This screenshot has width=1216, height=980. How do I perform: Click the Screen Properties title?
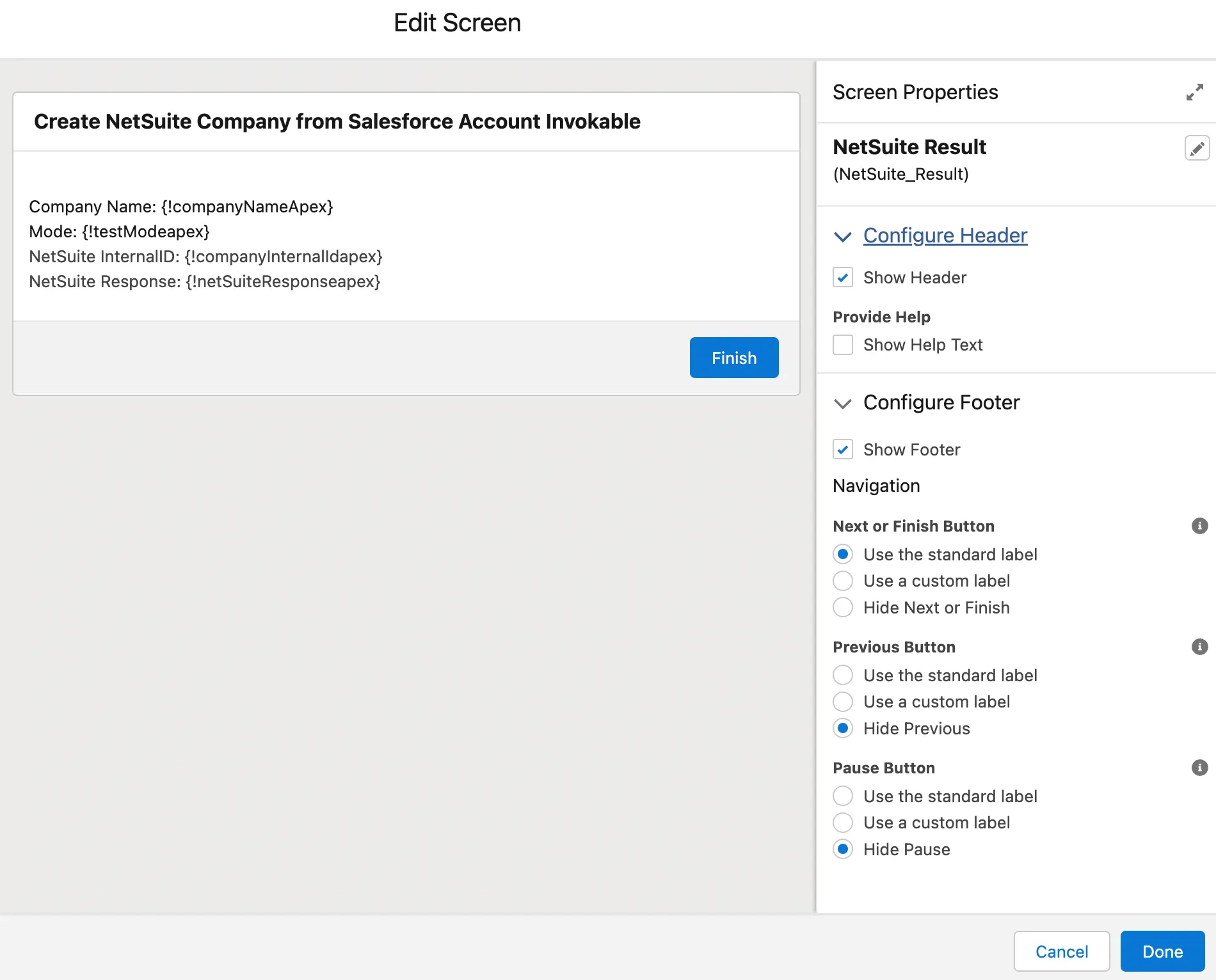tap(915, 92)
